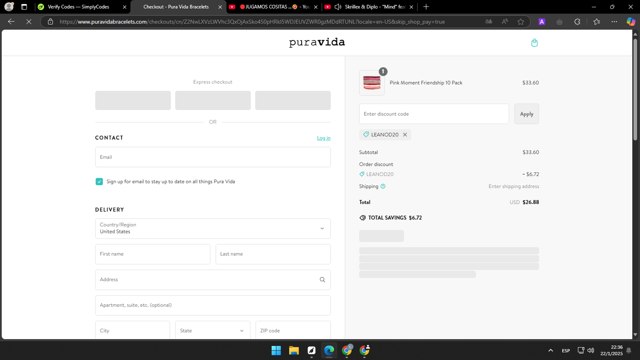Open the taskbar volume icon
The width and height of the screenshot is (640, 360).
591,350
